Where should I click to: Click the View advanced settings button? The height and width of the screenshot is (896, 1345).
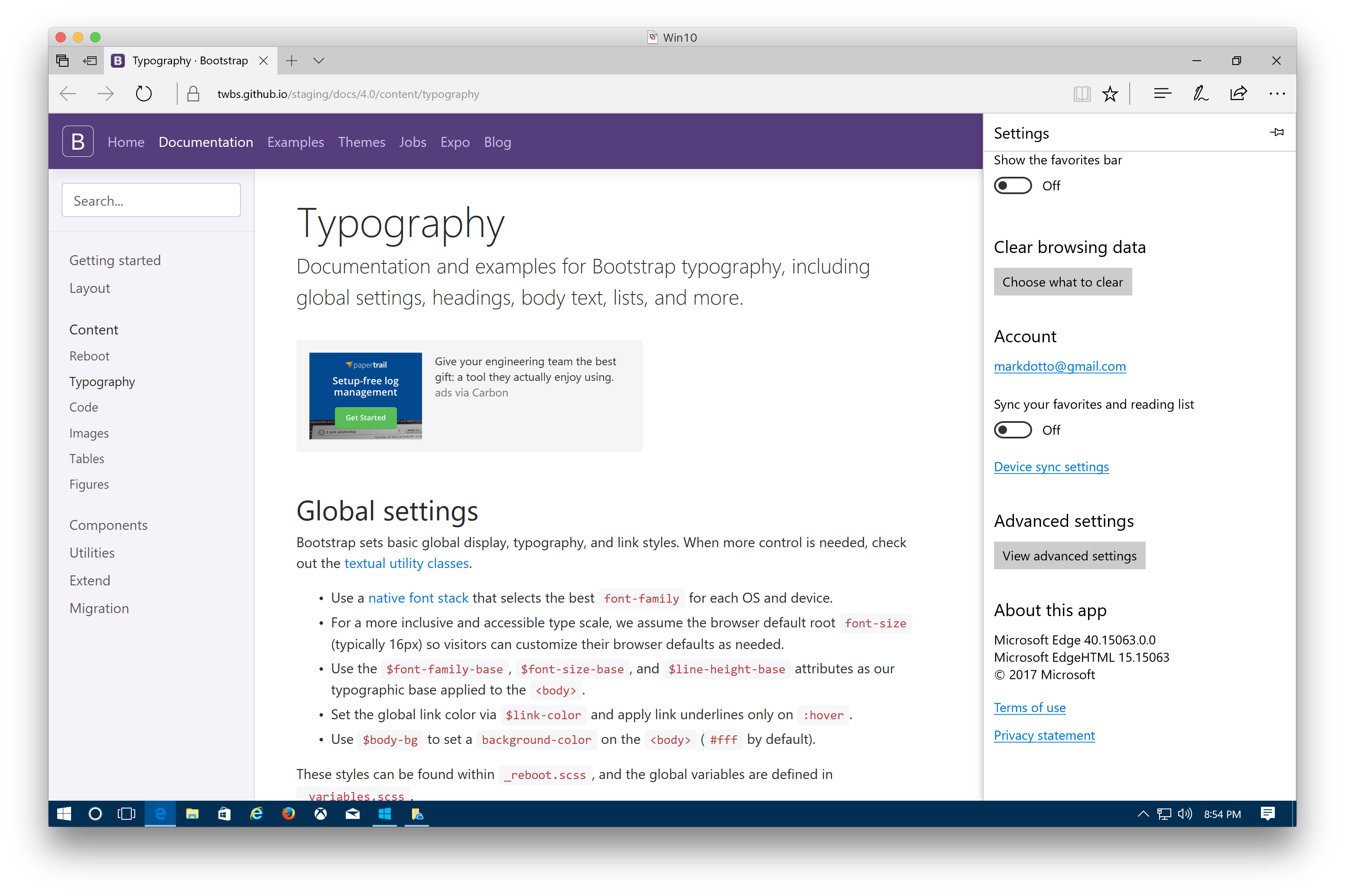coord(1069,555)
